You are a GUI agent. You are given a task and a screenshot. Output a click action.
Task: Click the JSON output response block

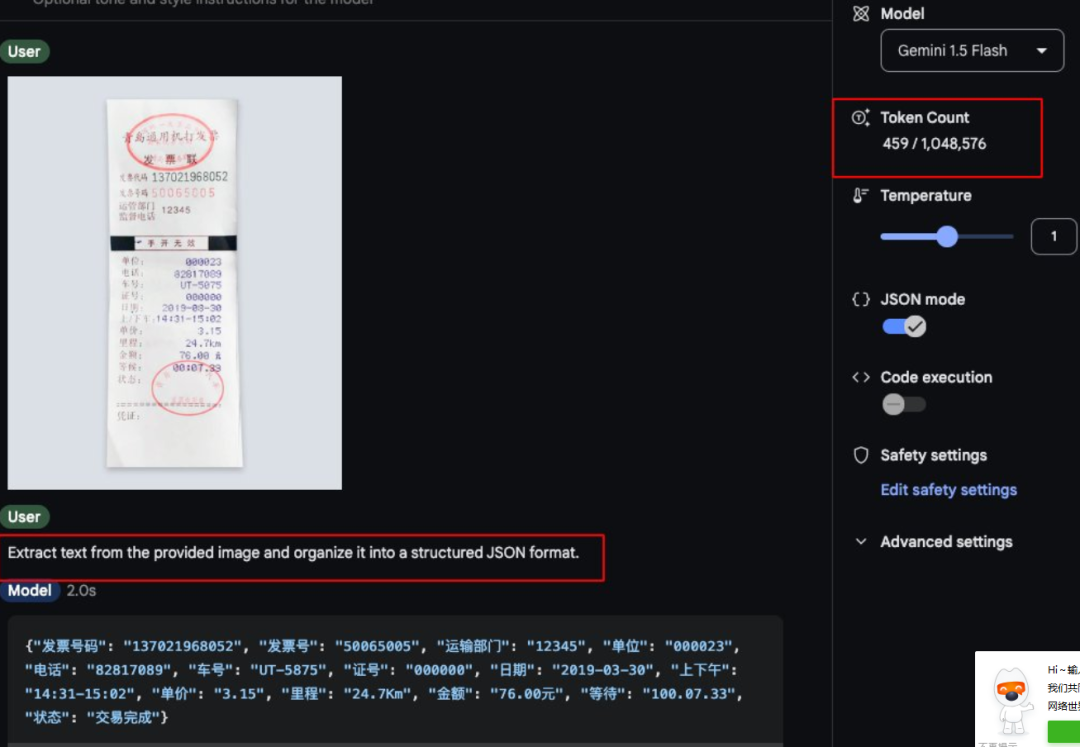(395, 680)
